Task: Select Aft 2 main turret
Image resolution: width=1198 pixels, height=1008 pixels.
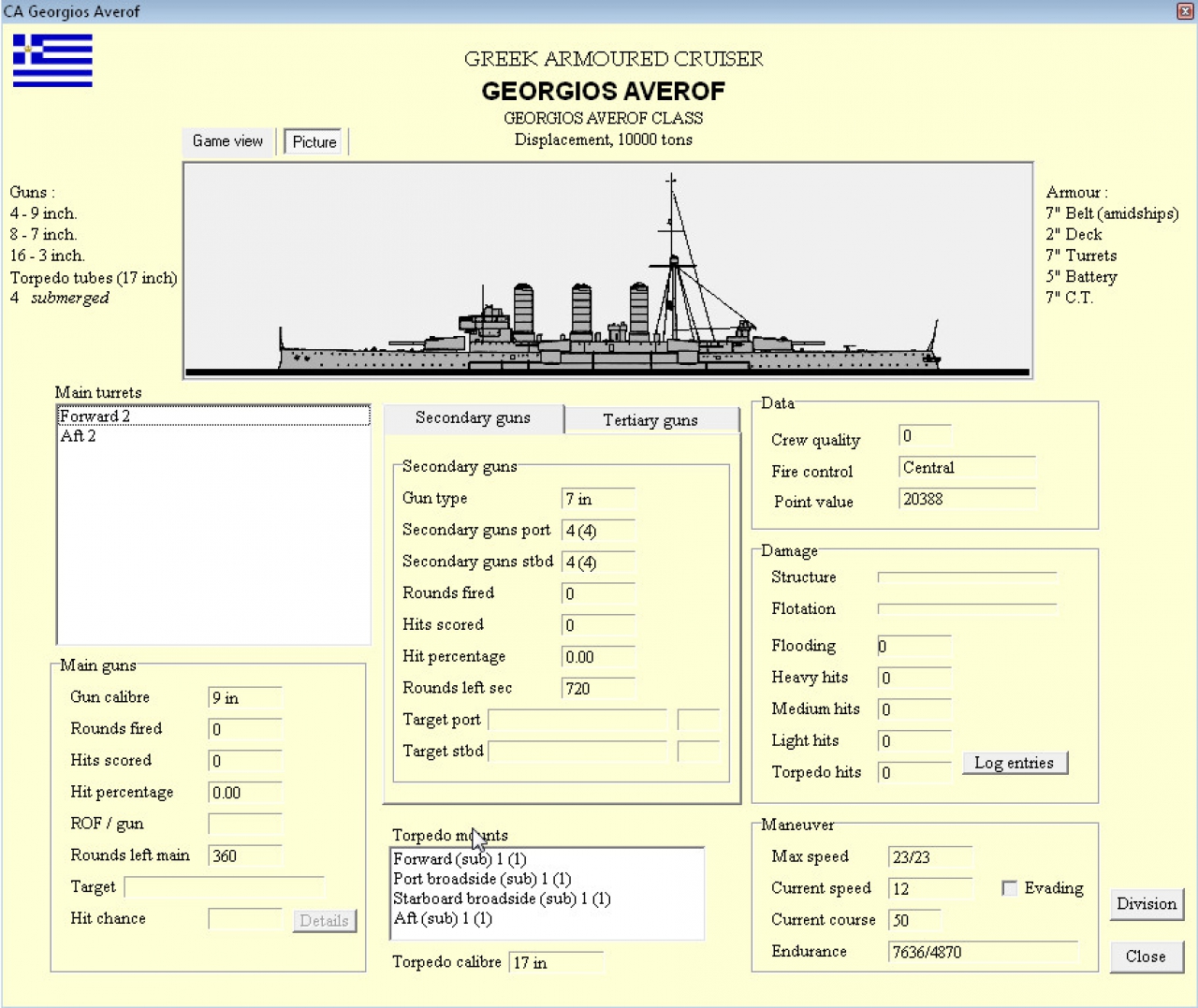Action: pyautogui.click(x=79, y=436)
